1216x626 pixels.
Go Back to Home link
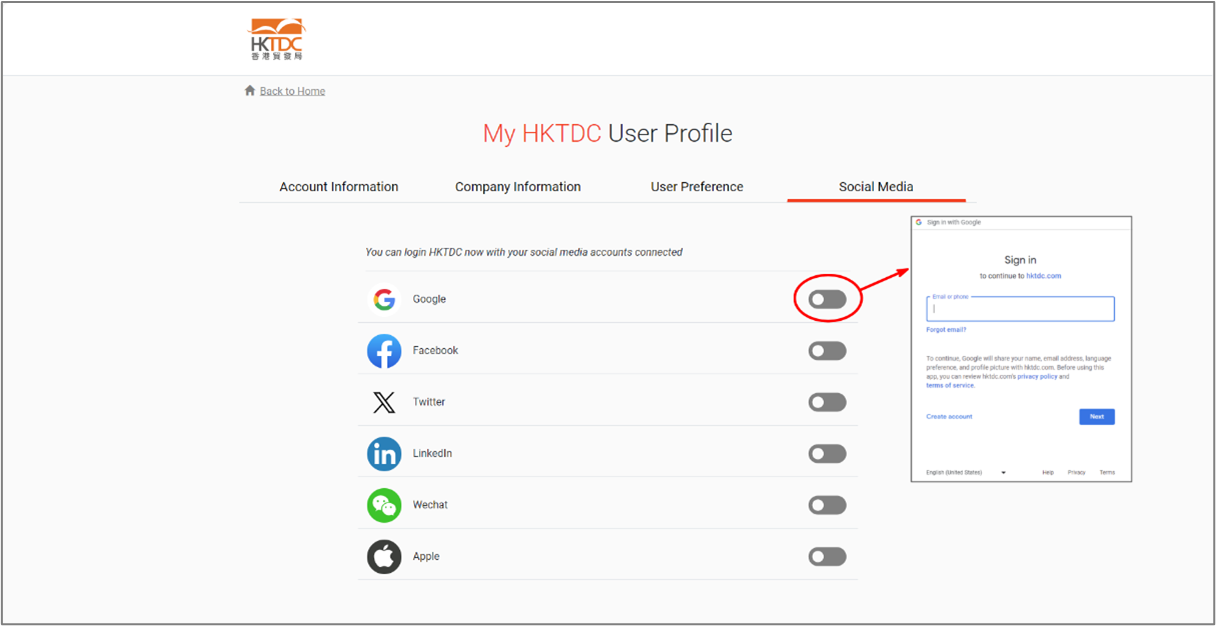coord(292,91)
